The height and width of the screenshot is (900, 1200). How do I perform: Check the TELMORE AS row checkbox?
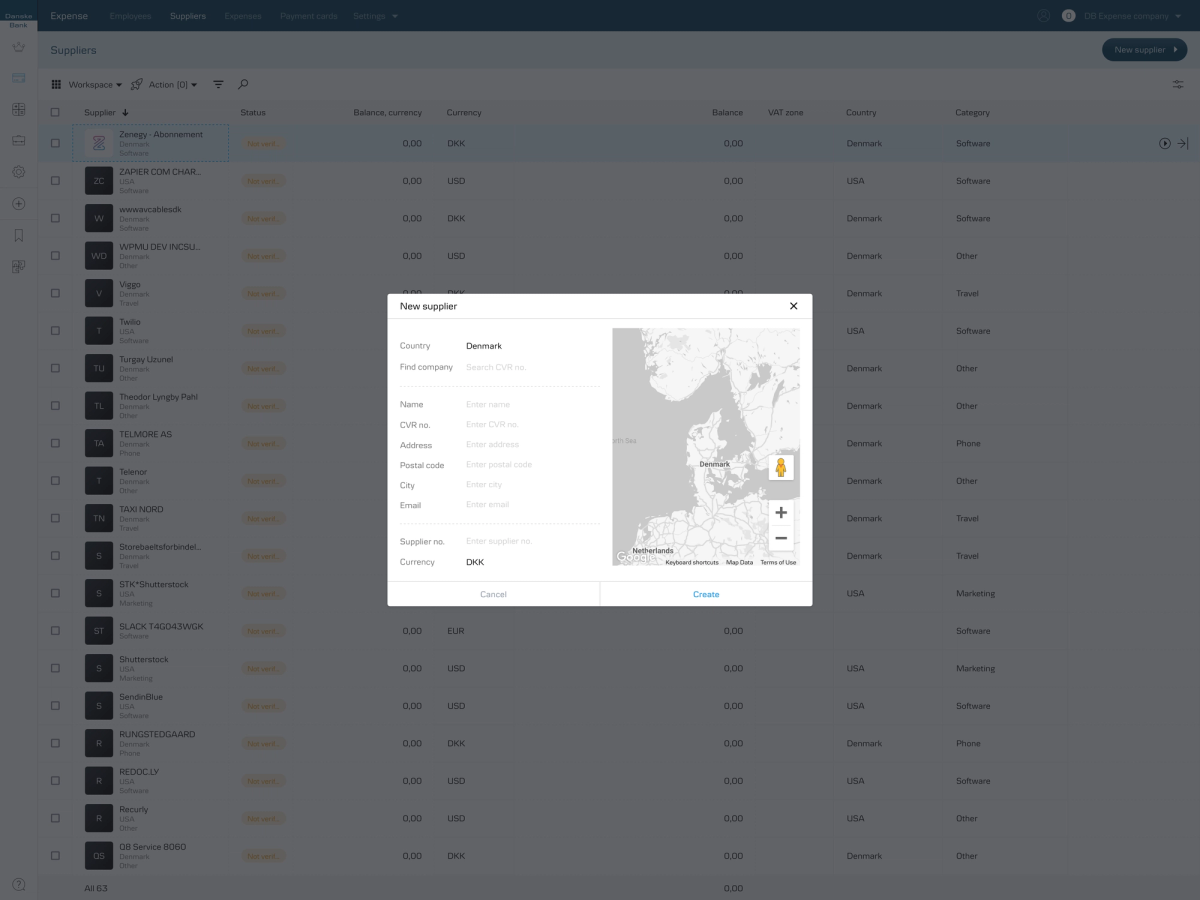(55, 444)
